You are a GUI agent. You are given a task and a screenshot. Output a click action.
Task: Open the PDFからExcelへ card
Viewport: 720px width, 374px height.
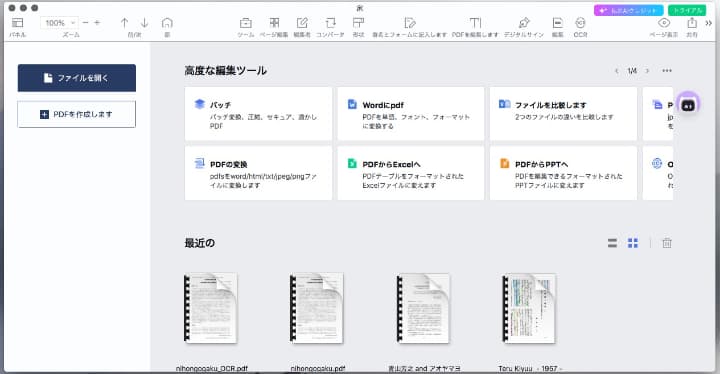tap(411, 173)
